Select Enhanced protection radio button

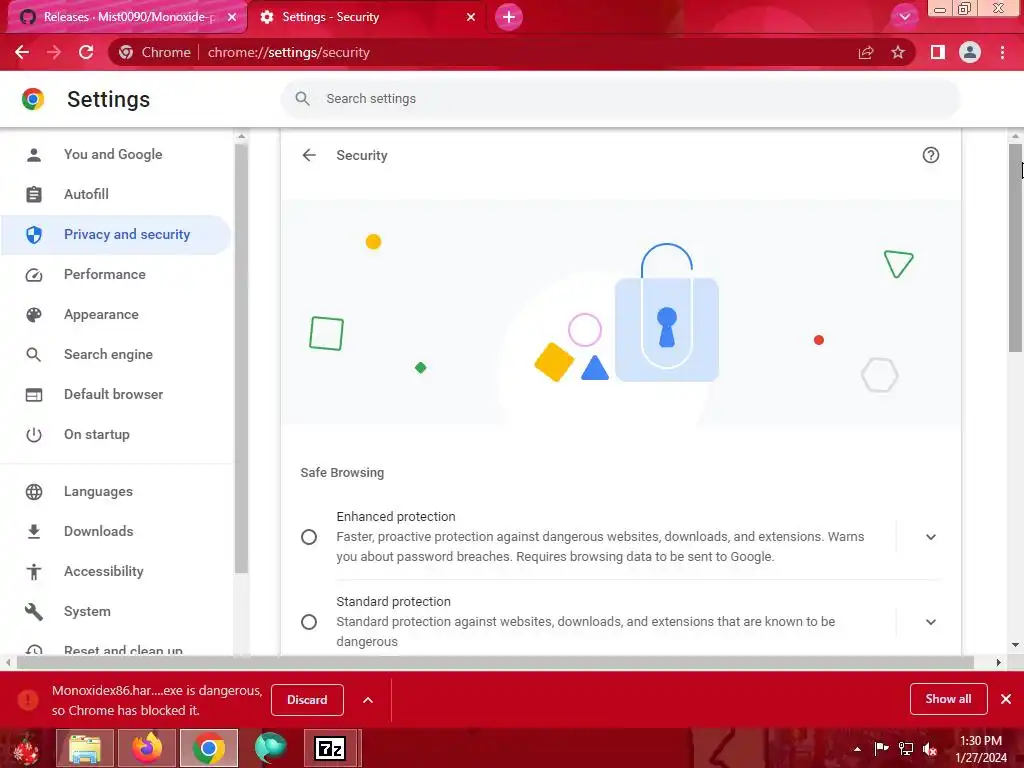tap(309, 537)
